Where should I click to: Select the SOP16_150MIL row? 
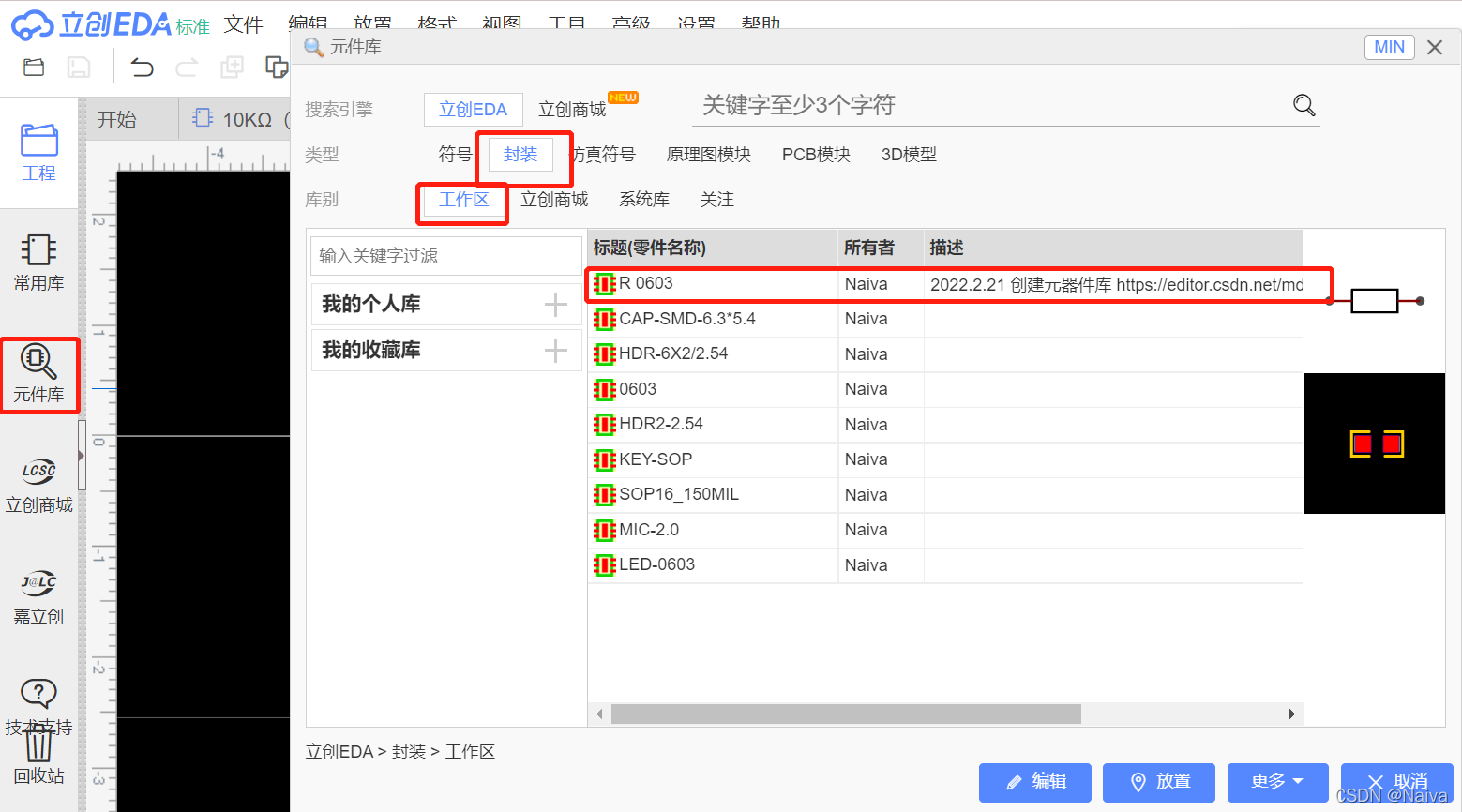945,495
